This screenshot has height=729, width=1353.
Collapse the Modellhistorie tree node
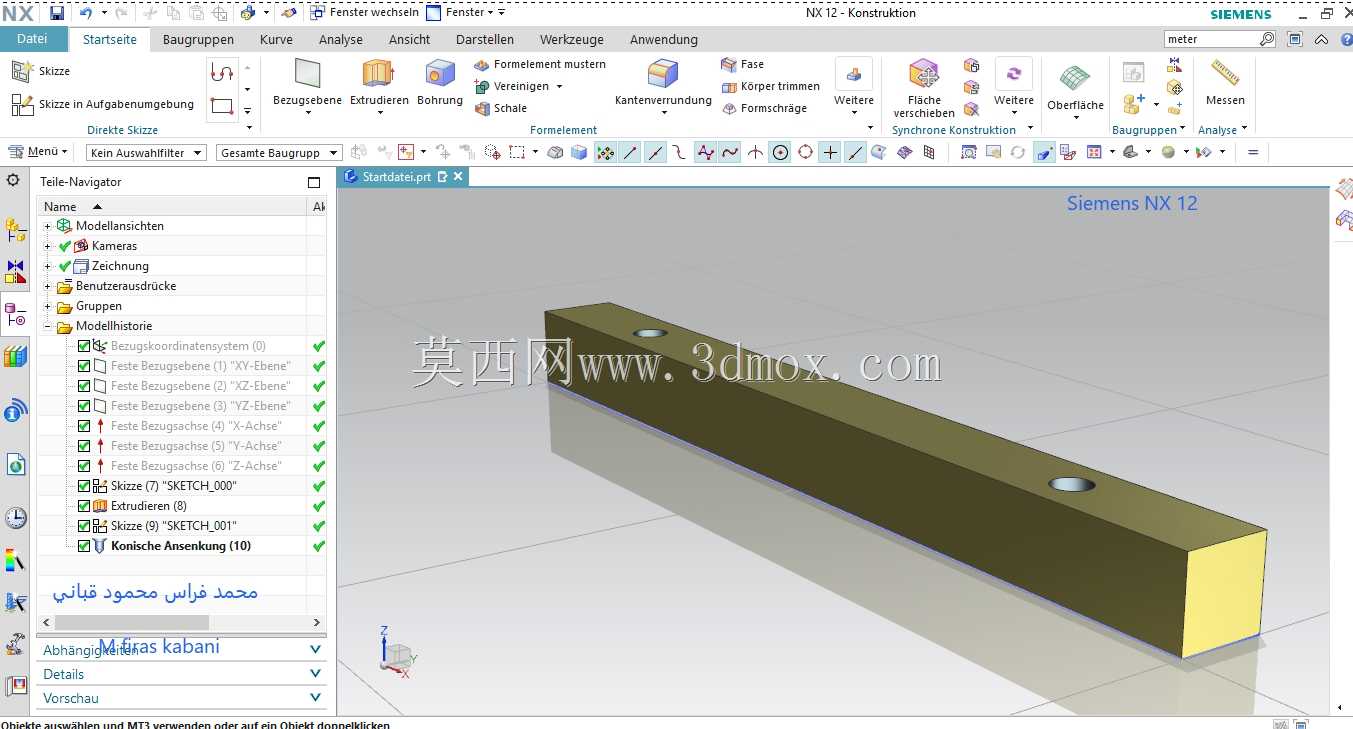pos(47,326)
